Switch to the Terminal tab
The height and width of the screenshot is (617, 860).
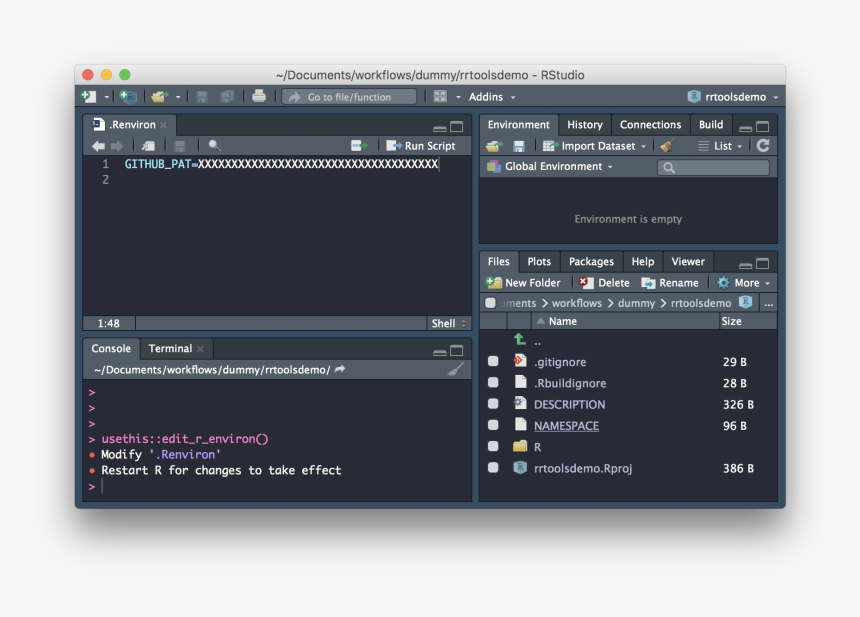(170, 349)
